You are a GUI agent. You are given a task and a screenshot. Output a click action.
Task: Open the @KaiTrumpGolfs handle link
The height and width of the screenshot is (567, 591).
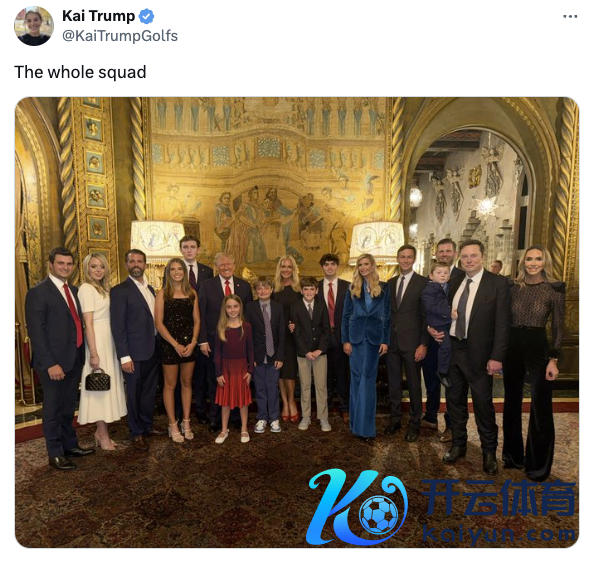[x=120, y=36]
